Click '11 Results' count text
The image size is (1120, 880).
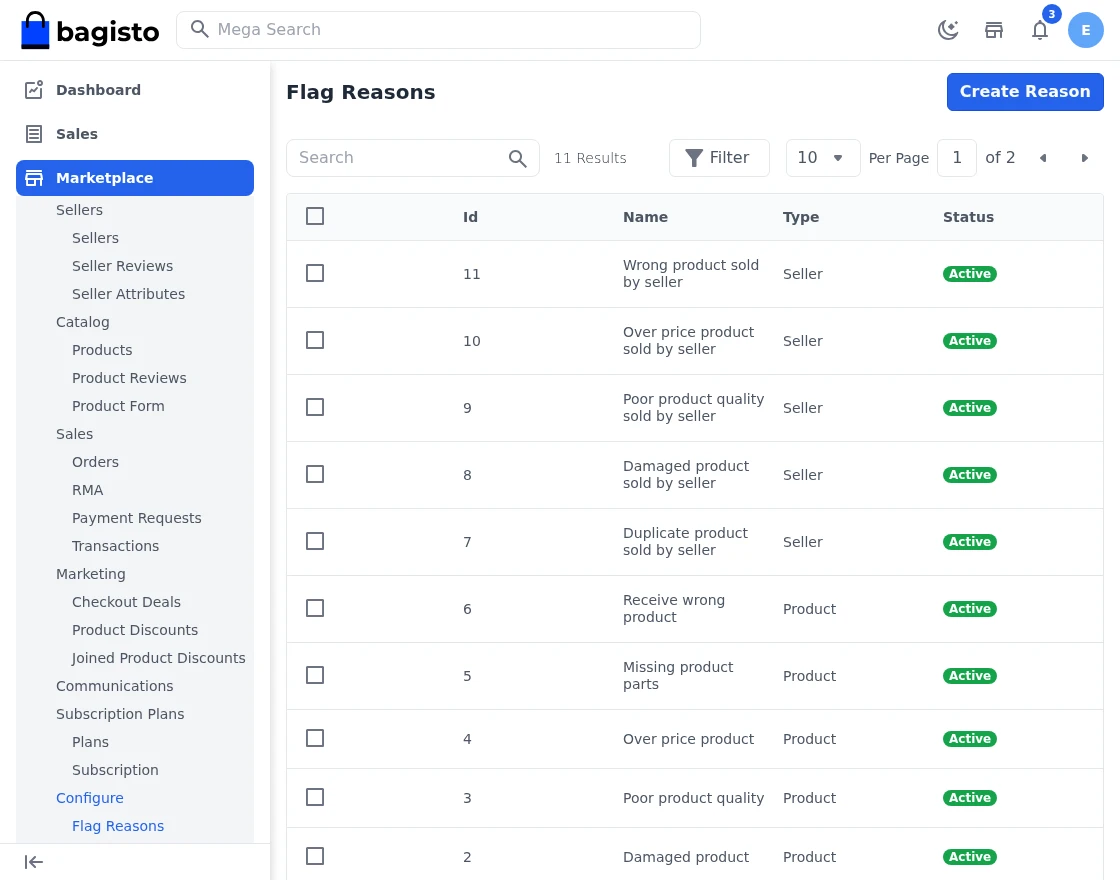tap(590, 159)
